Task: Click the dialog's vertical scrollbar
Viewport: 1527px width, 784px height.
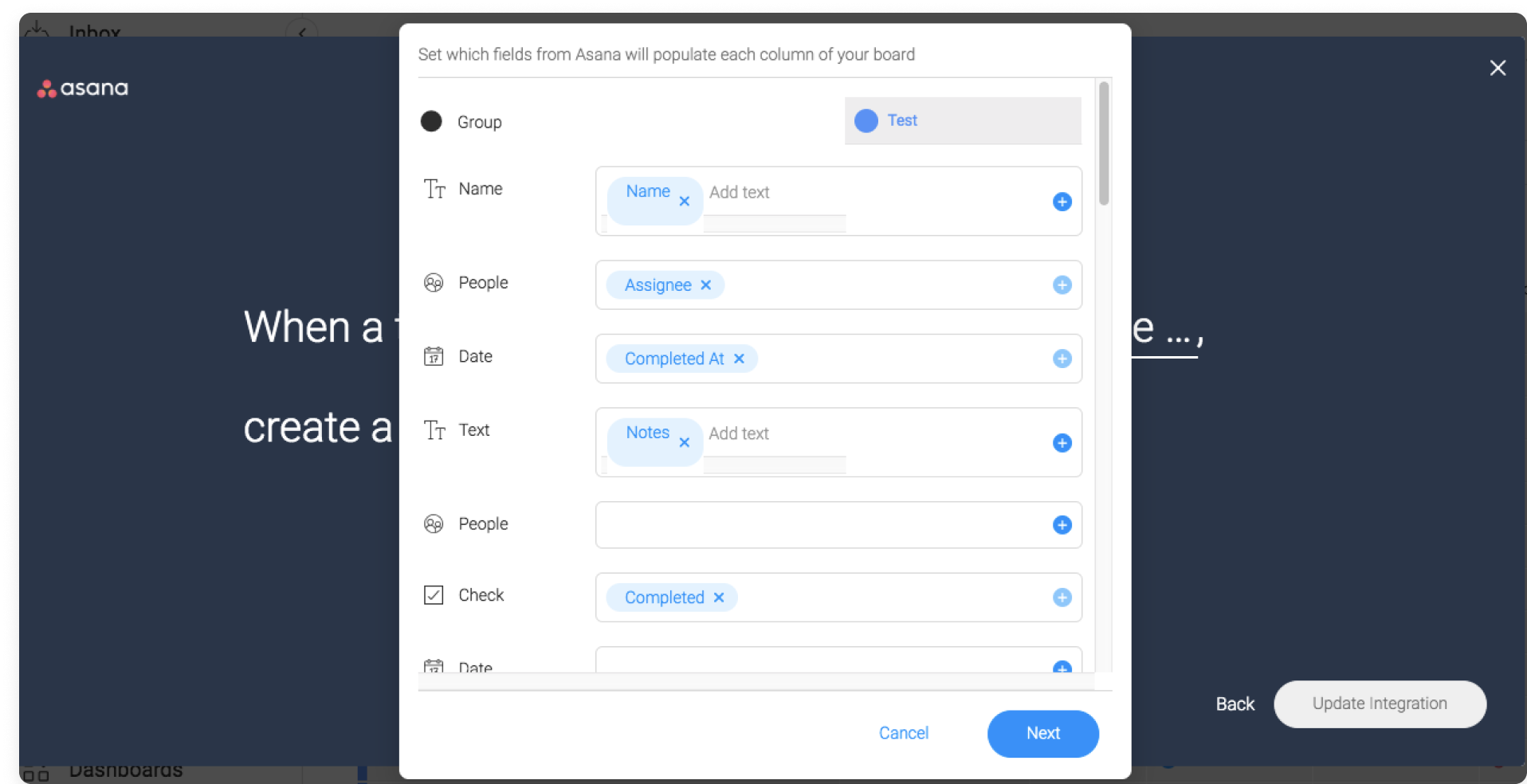Action: [x=1104, y=143]
